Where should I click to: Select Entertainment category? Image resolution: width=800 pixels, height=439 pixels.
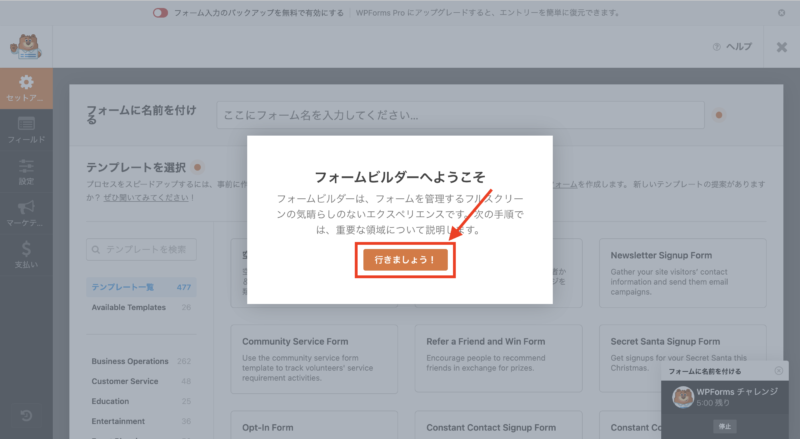141,421
